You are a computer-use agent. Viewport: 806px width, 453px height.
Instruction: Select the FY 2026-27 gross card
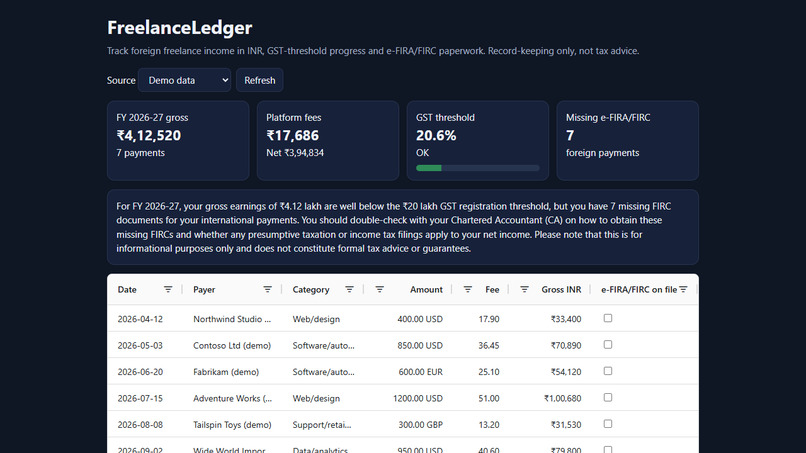178,140
